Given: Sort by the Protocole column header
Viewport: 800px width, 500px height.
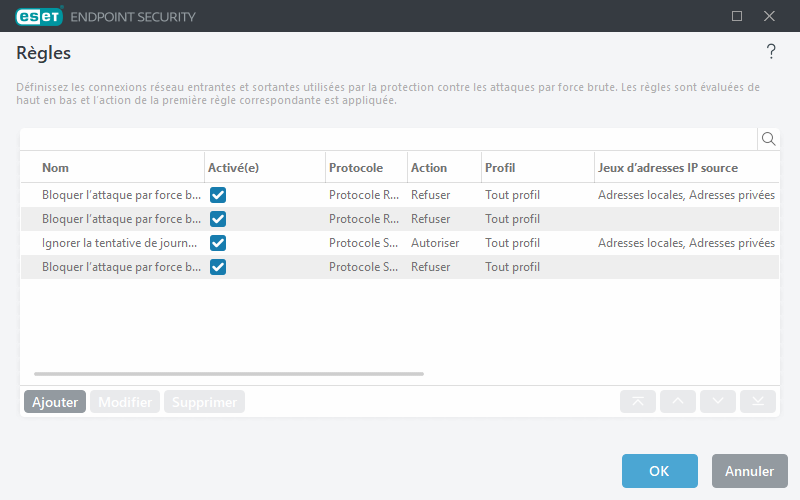Looking at the screenshot, I should click(356, 168).
